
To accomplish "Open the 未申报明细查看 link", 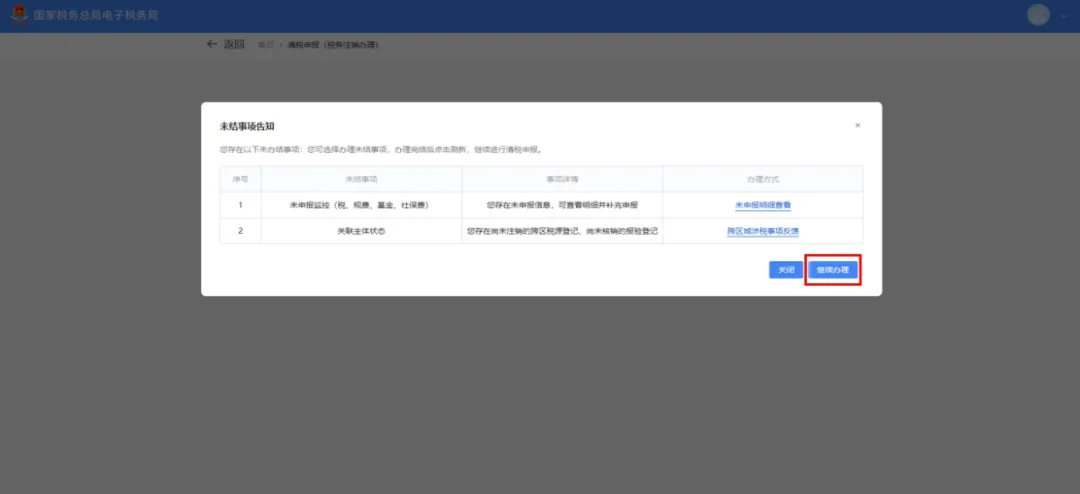I will click(x=762, y=205).
